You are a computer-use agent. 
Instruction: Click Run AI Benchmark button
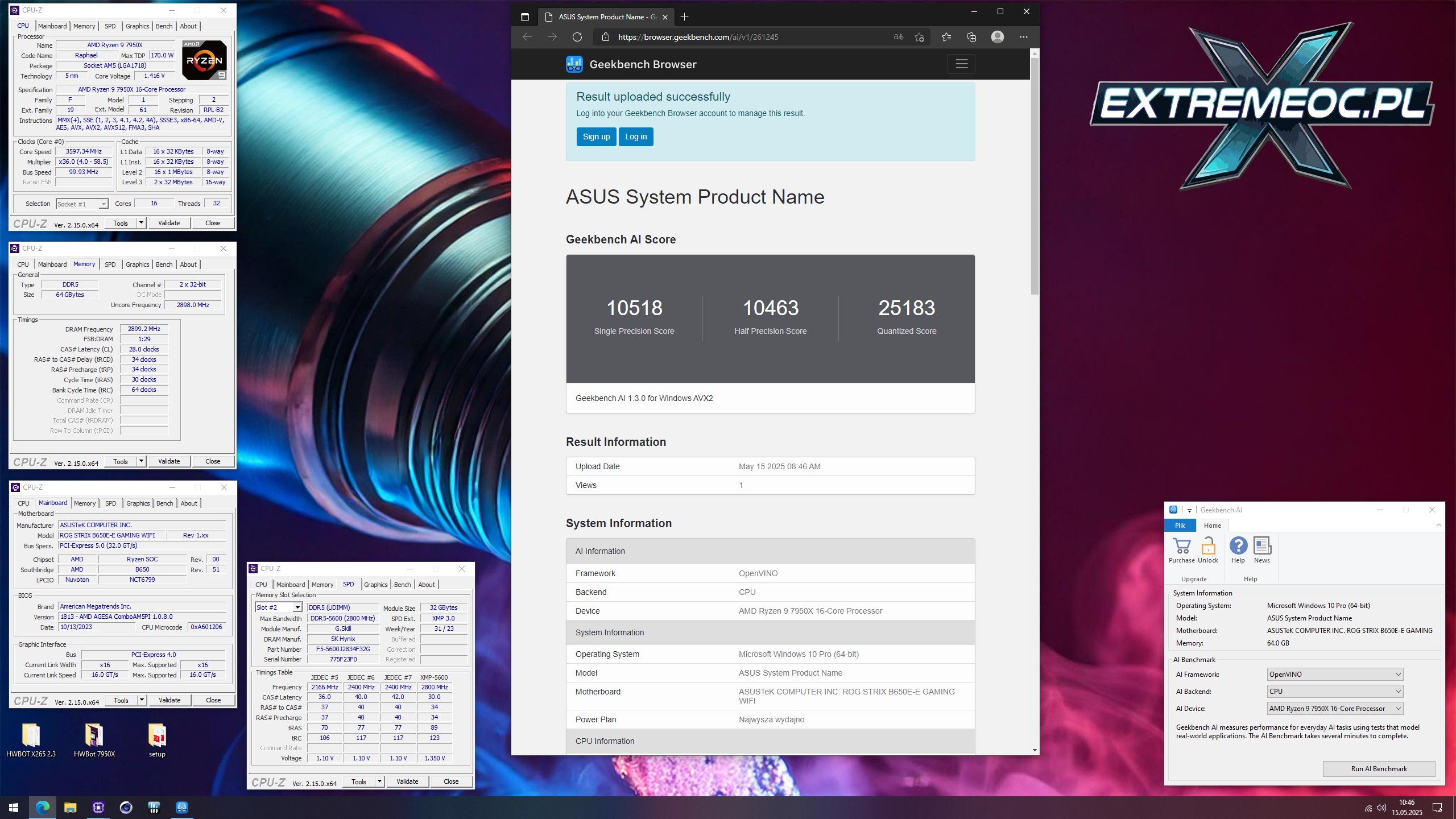1379,769
